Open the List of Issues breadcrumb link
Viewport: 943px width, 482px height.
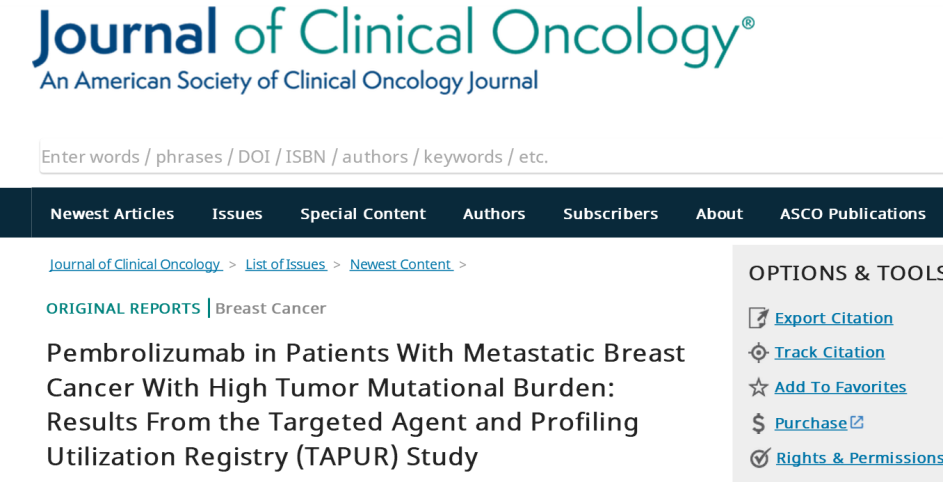(285, 264)
